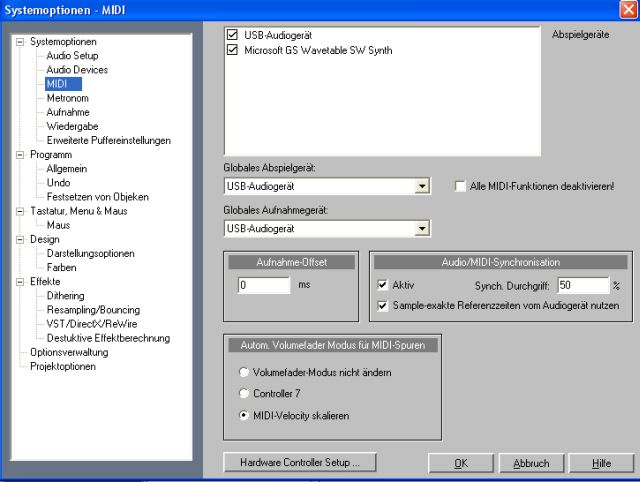Viewport: 640px width, 482px height.
Task: Collapse the Programm tree node
Action: (x=20, y=155)
